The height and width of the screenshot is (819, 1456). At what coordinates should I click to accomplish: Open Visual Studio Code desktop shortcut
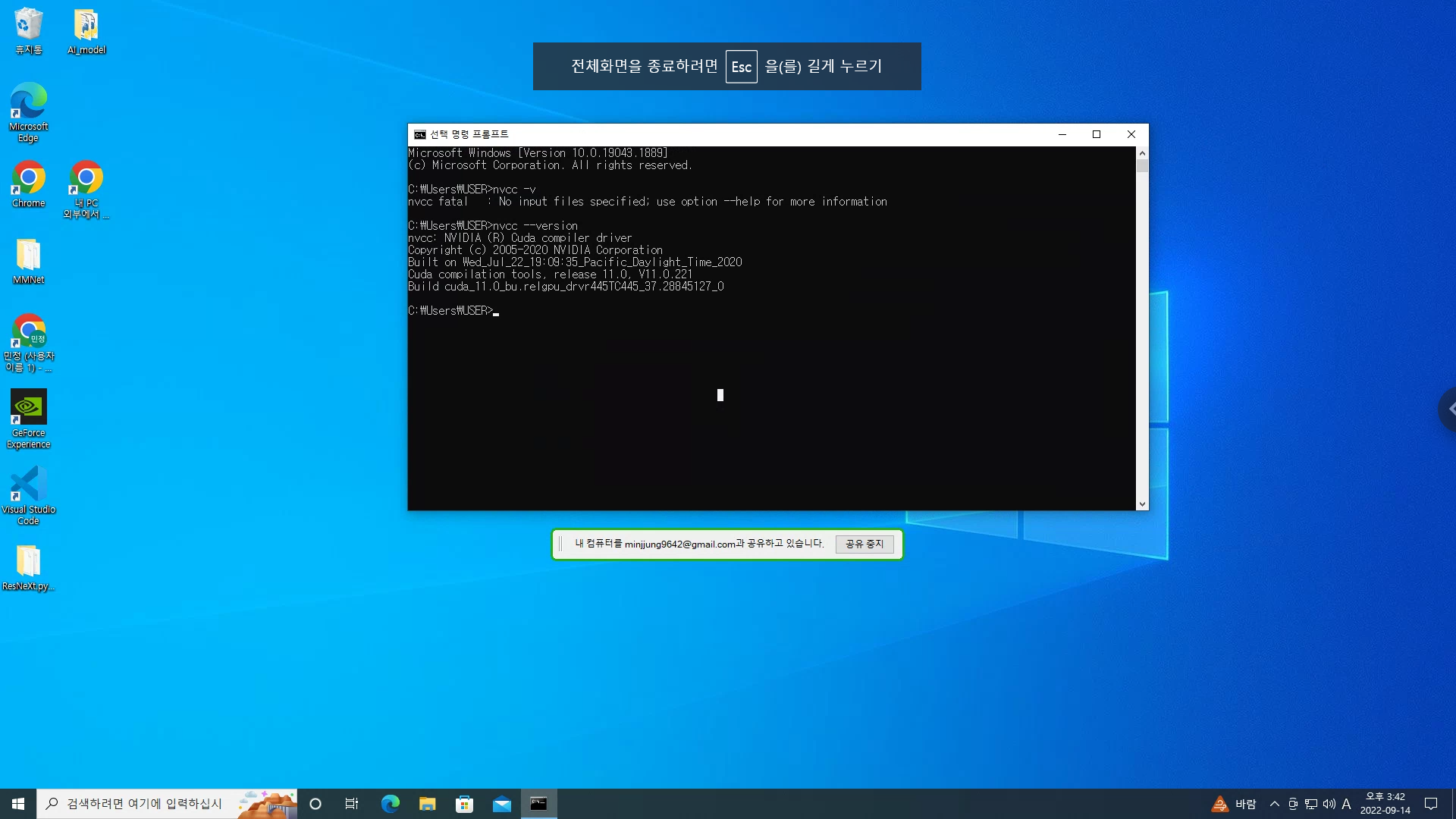click(x=29, y=496)
